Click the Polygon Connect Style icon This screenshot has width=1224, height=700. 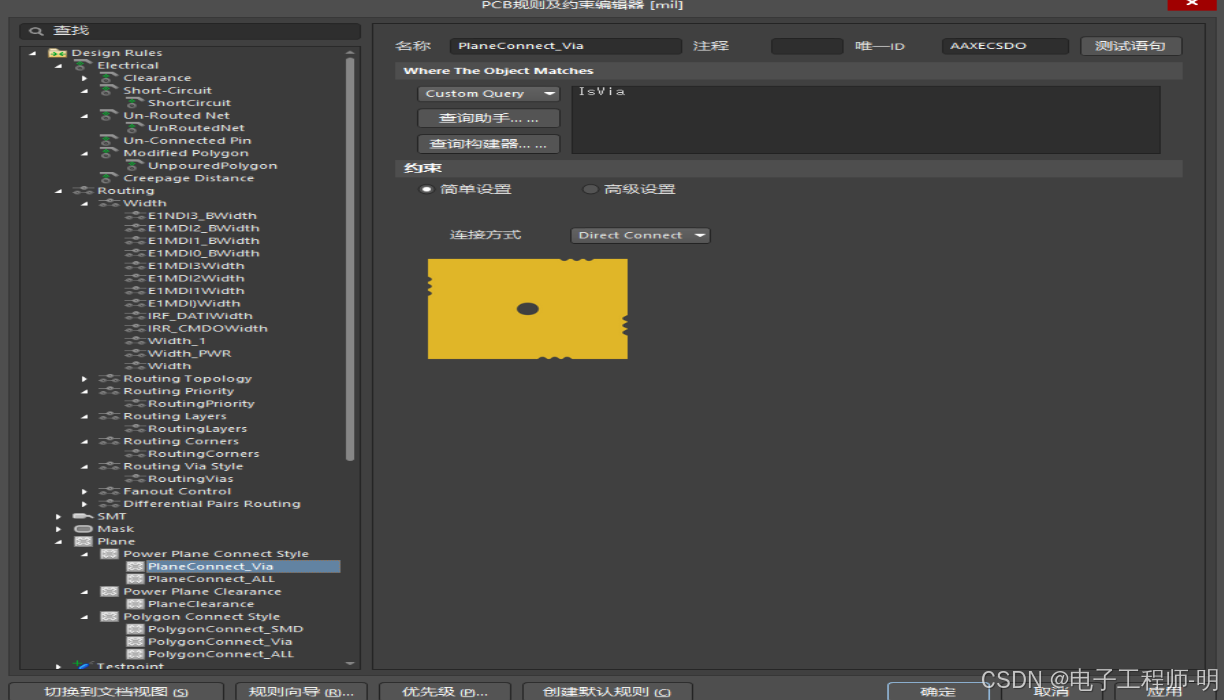coord(109,617)
